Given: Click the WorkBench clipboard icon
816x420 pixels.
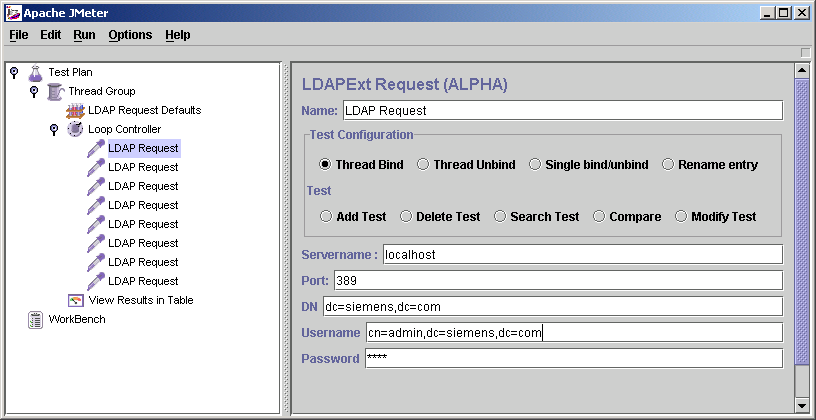Looking at the screenshot, I should pyautogui.click(x=35, y=319).
